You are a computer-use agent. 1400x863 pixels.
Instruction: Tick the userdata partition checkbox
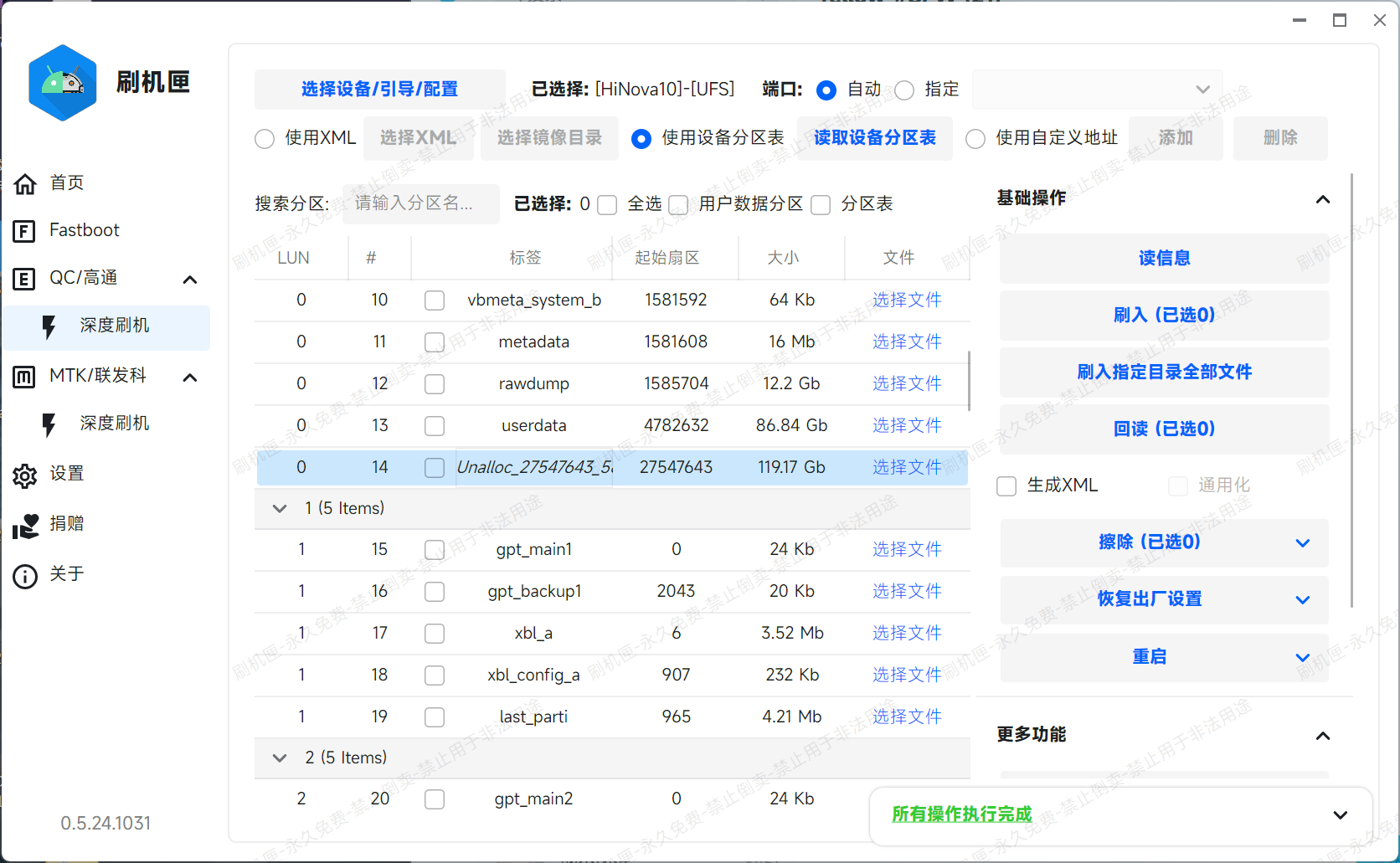[435, 426]
